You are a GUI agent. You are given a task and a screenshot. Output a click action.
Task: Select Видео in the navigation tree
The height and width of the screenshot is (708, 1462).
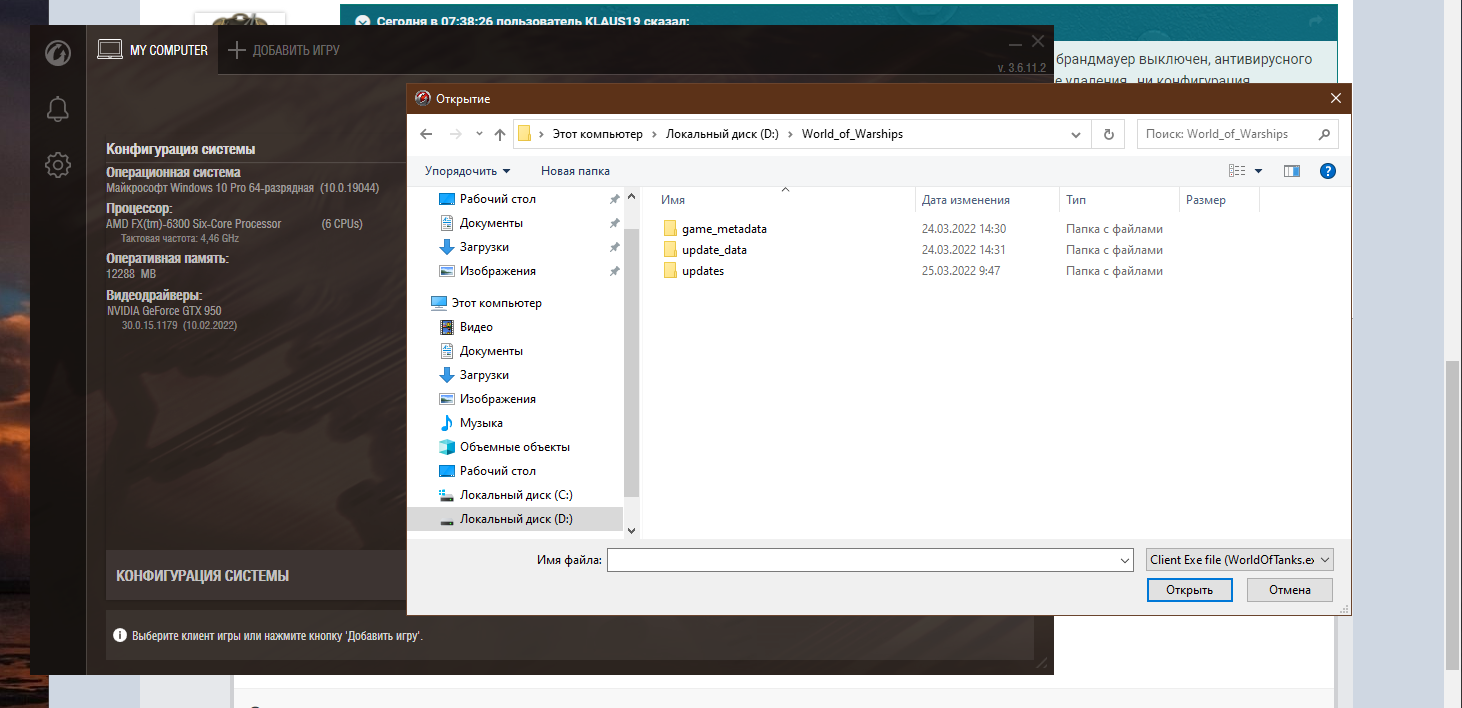point(476,327)
